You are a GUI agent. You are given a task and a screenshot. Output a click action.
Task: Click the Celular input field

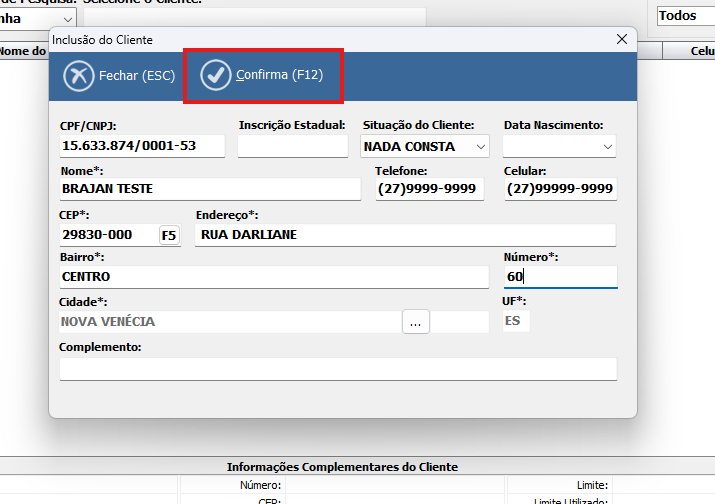click(x=560, y=189)
